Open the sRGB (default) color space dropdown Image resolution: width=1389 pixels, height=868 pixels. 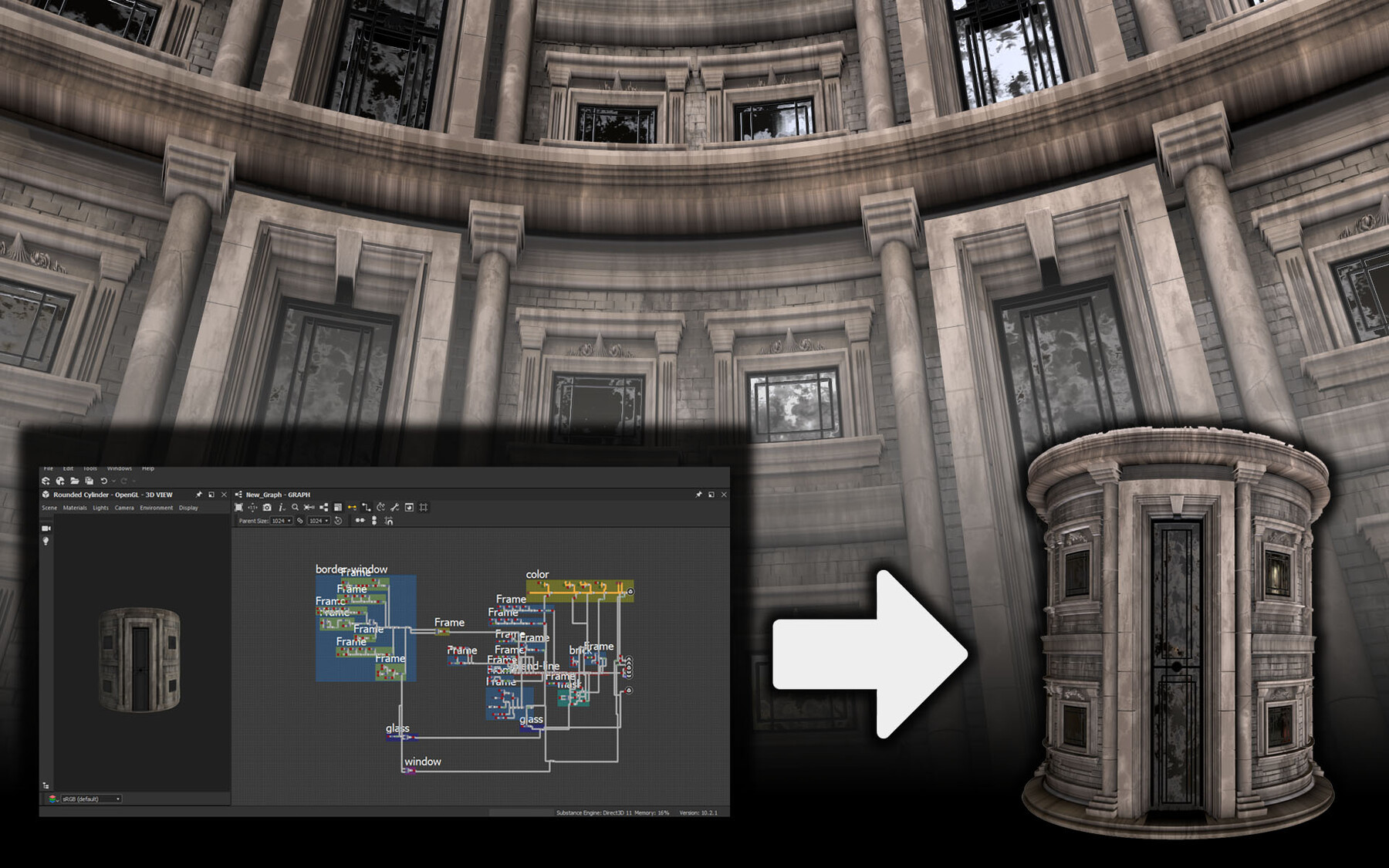tap(91, 799)
